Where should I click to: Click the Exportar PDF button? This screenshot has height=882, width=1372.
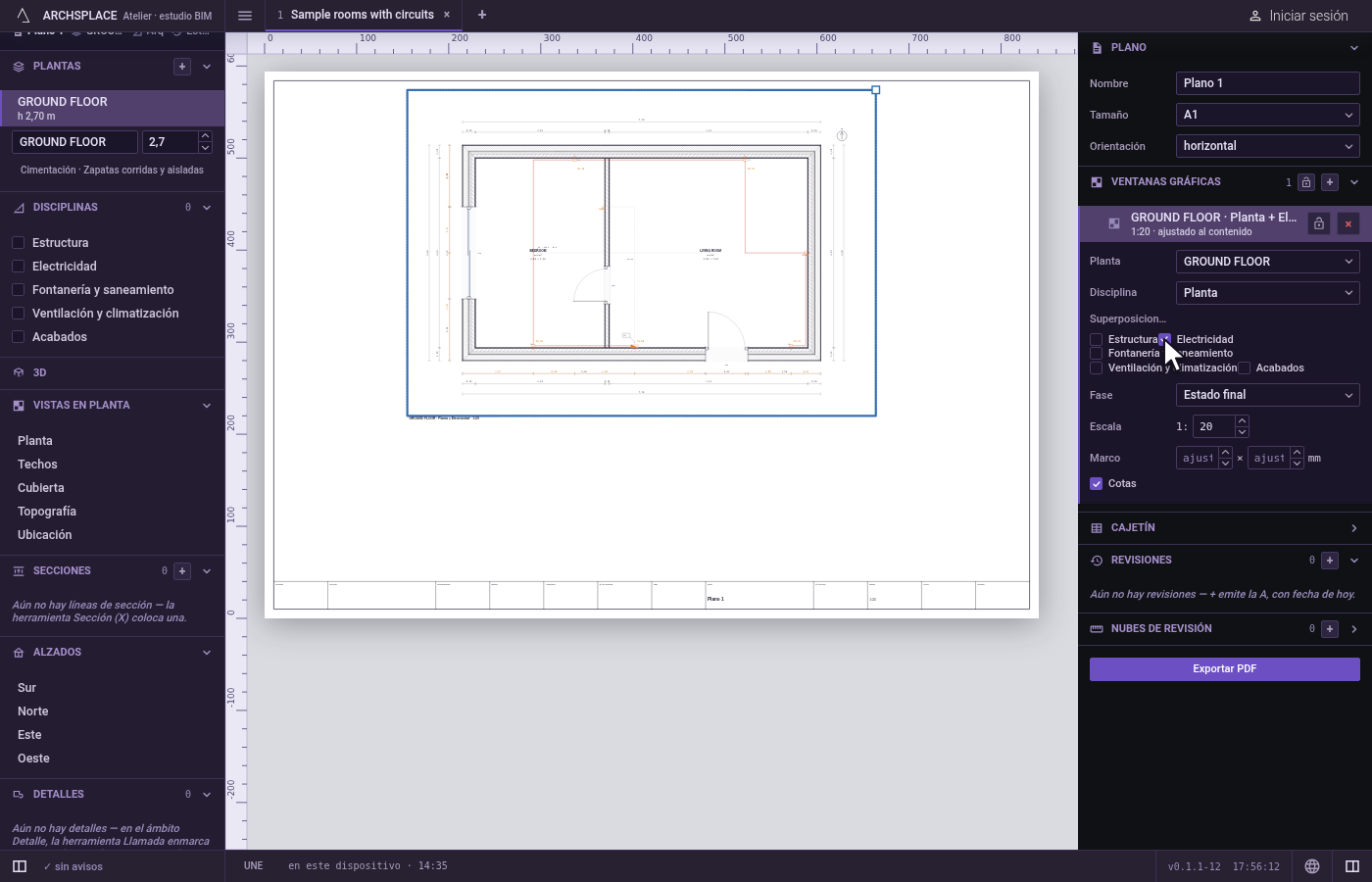click(1225, 669)
